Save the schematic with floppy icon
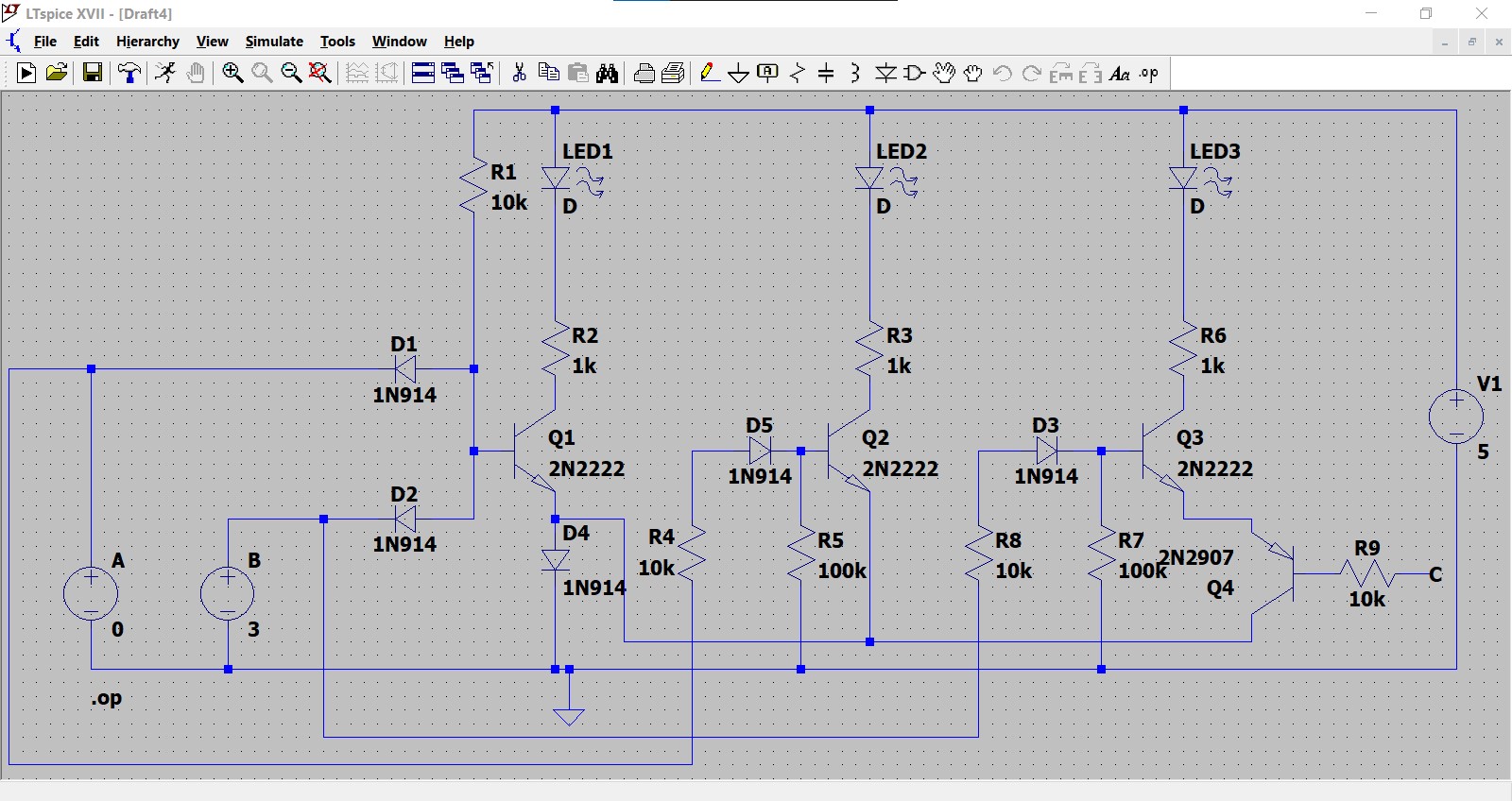The width and height of the screenshot is (1512, 801). [x=93, y=73]
